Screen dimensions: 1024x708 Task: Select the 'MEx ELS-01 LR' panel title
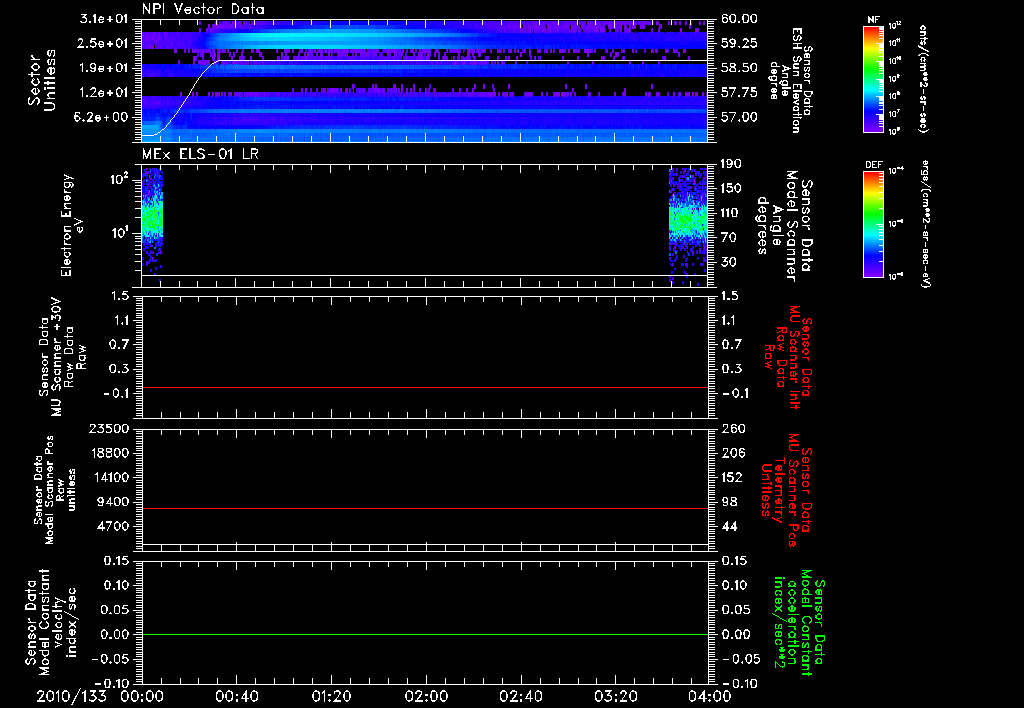(x=200, y=154)
